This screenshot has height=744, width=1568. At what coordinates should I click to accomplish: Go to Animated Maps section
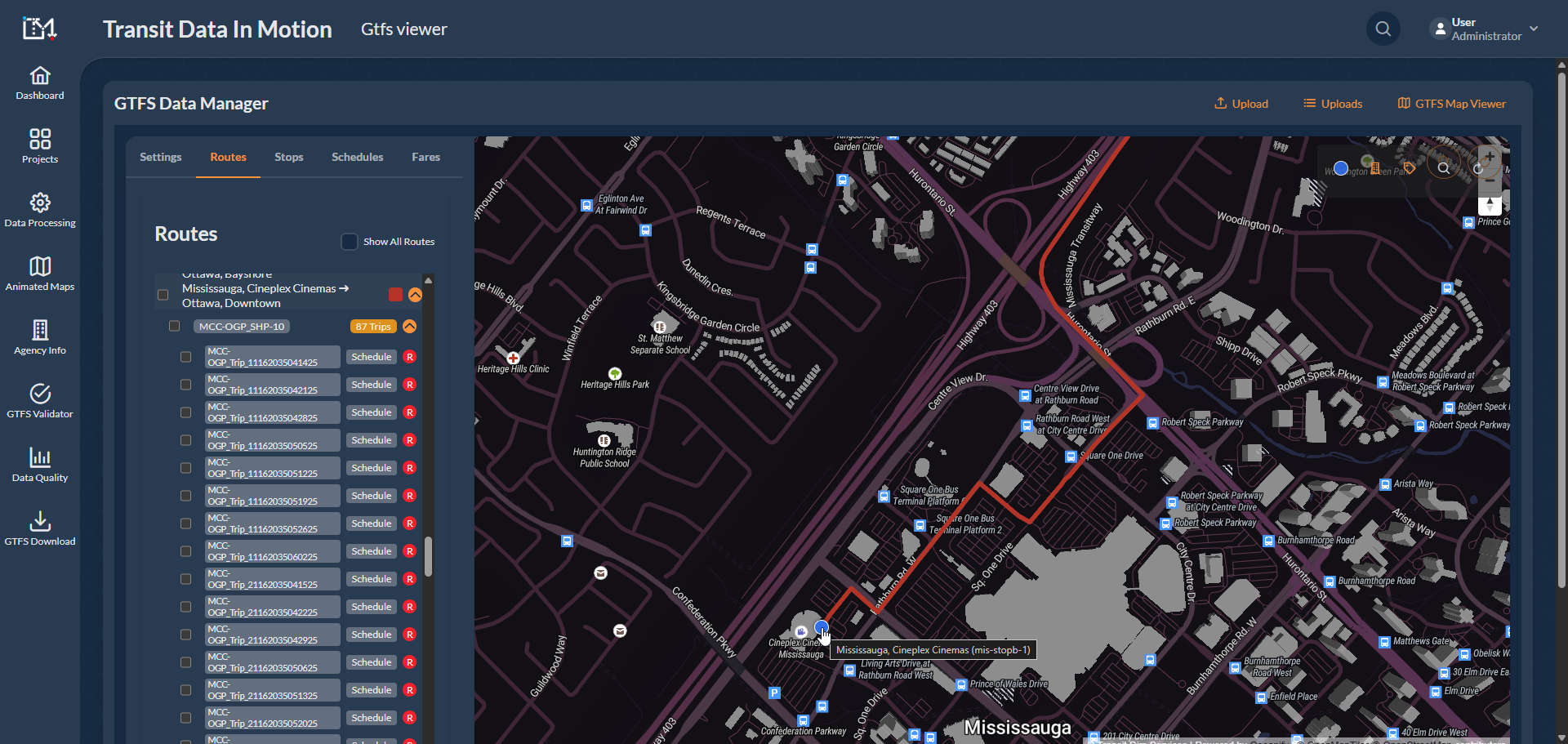[40, 274]
